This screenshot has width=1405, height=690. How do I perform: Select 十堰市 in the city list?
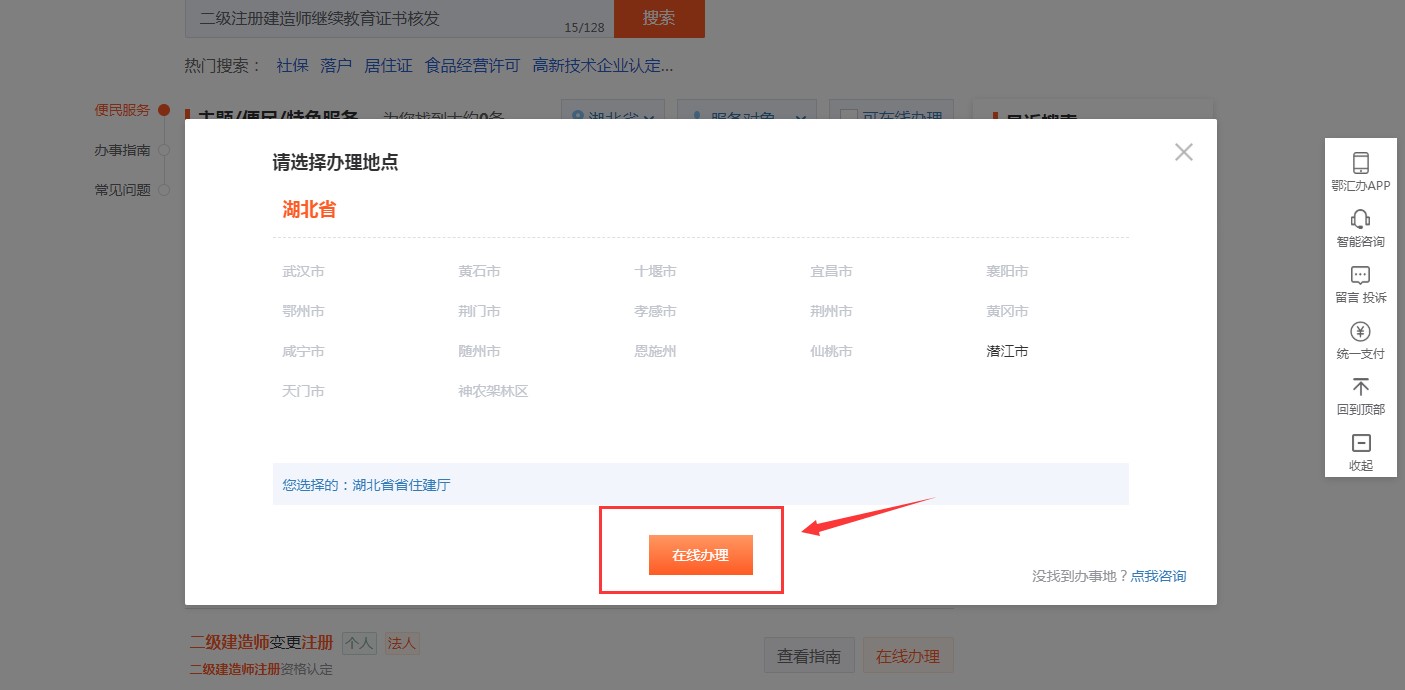[655, 271]
